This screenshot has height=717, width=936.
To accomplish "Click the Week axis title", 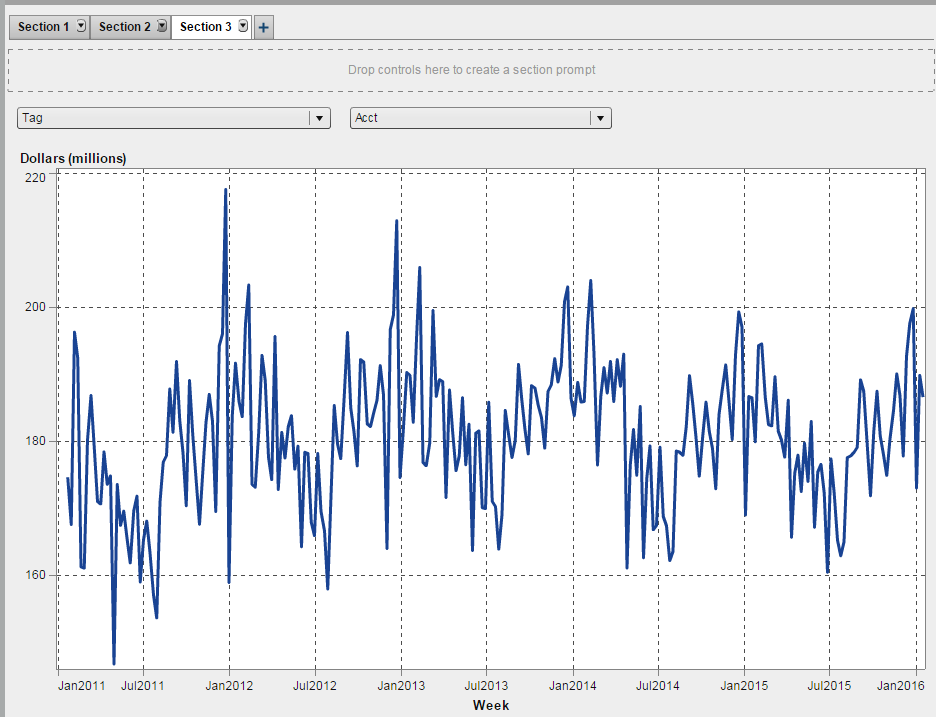I will (x=490, y=705).
